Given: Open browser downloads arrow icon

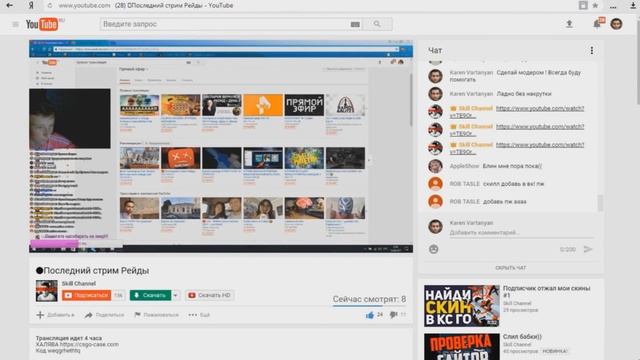Looking at the screenshot, I should (633, 5).
